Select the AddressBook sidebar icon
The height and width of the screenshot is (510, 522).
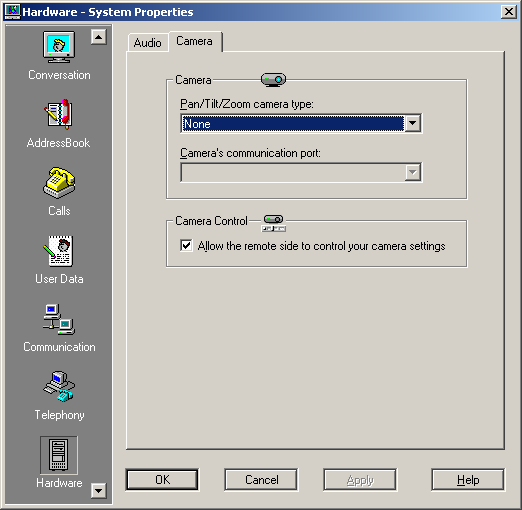(59, 115)
